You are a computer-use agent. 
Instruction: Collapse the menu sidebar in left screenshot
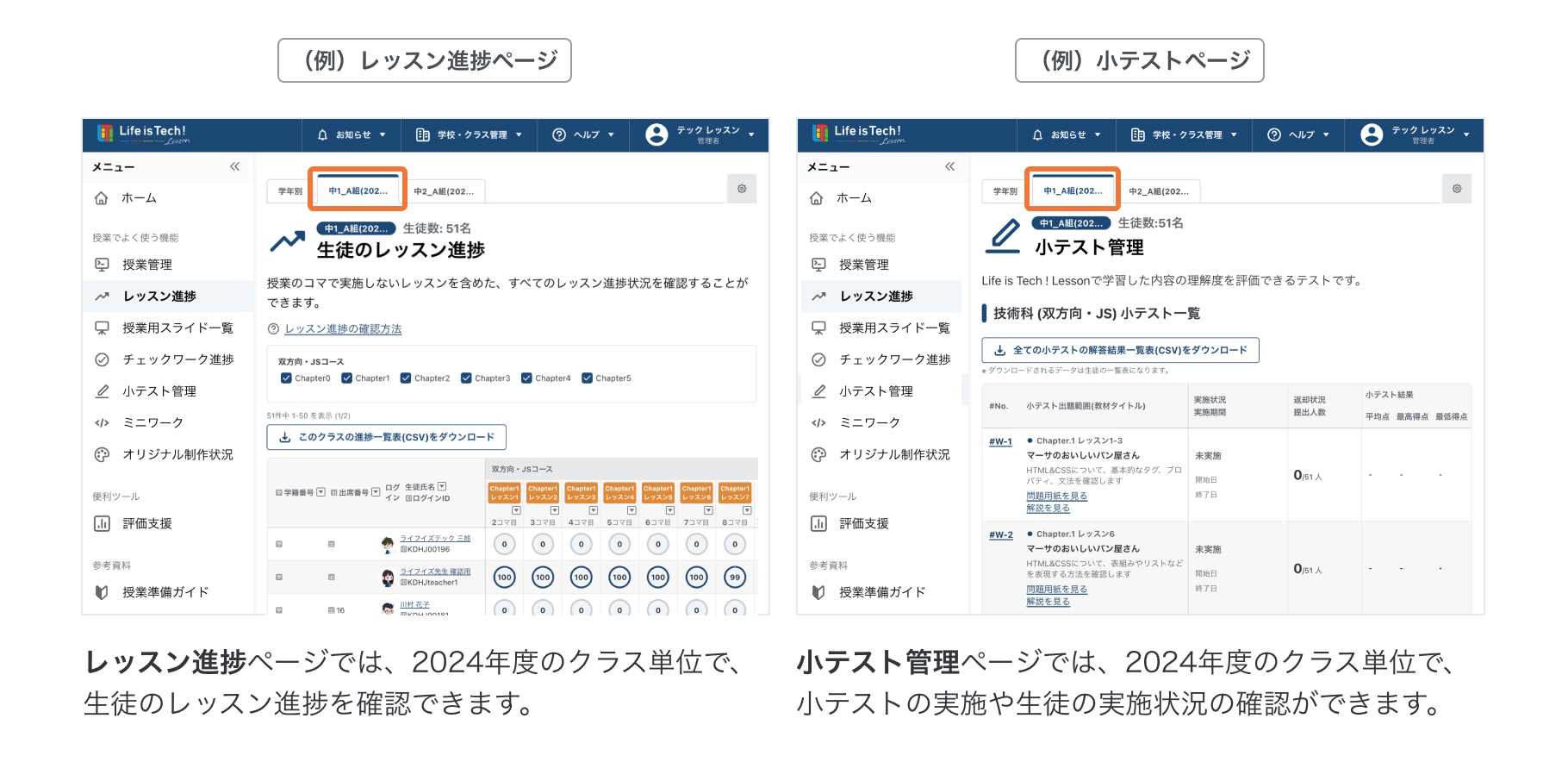click(x=234, y=166)
